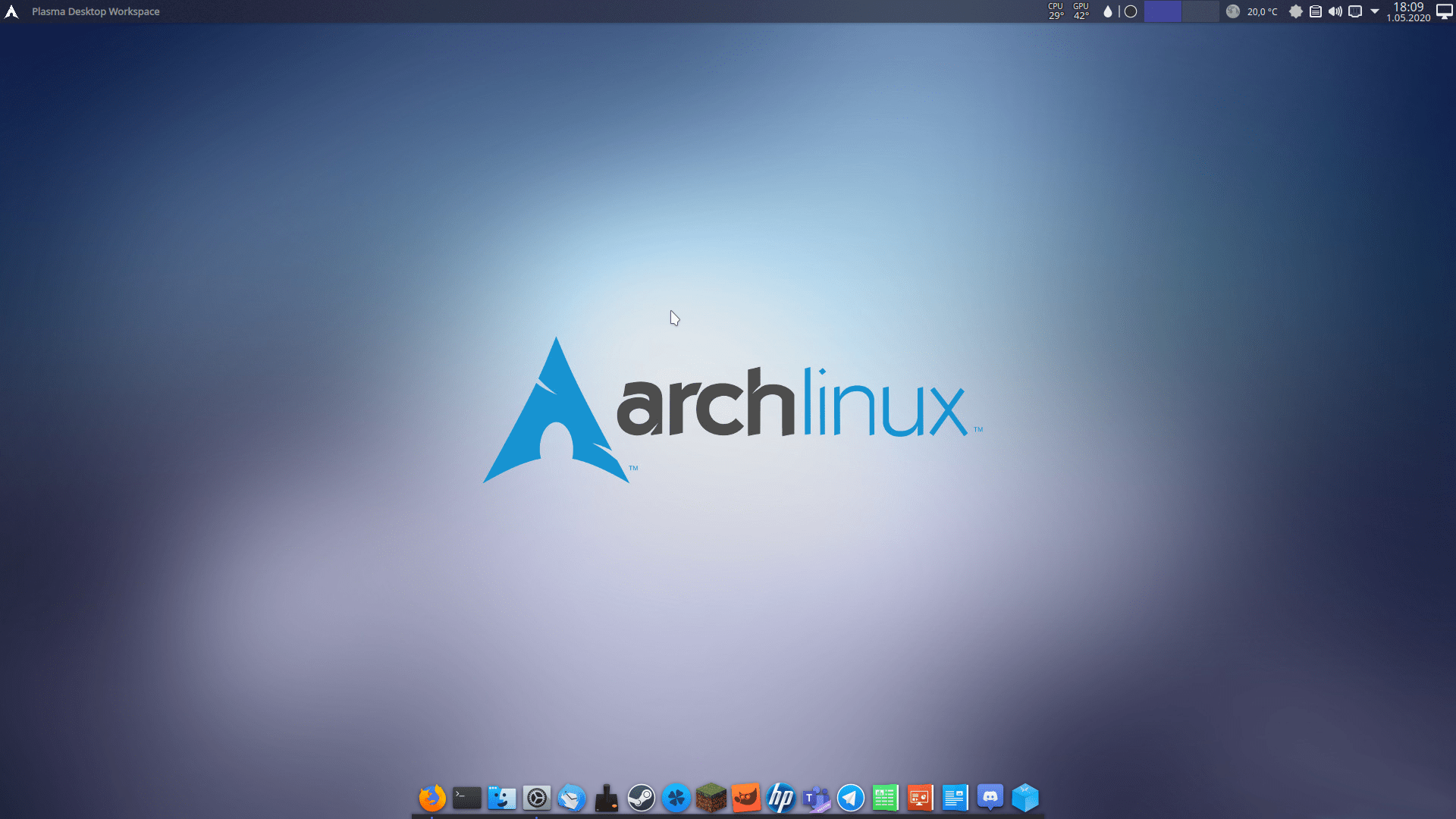
Task: Open the Finder-style file manager
Action: (x=502, y=798)
